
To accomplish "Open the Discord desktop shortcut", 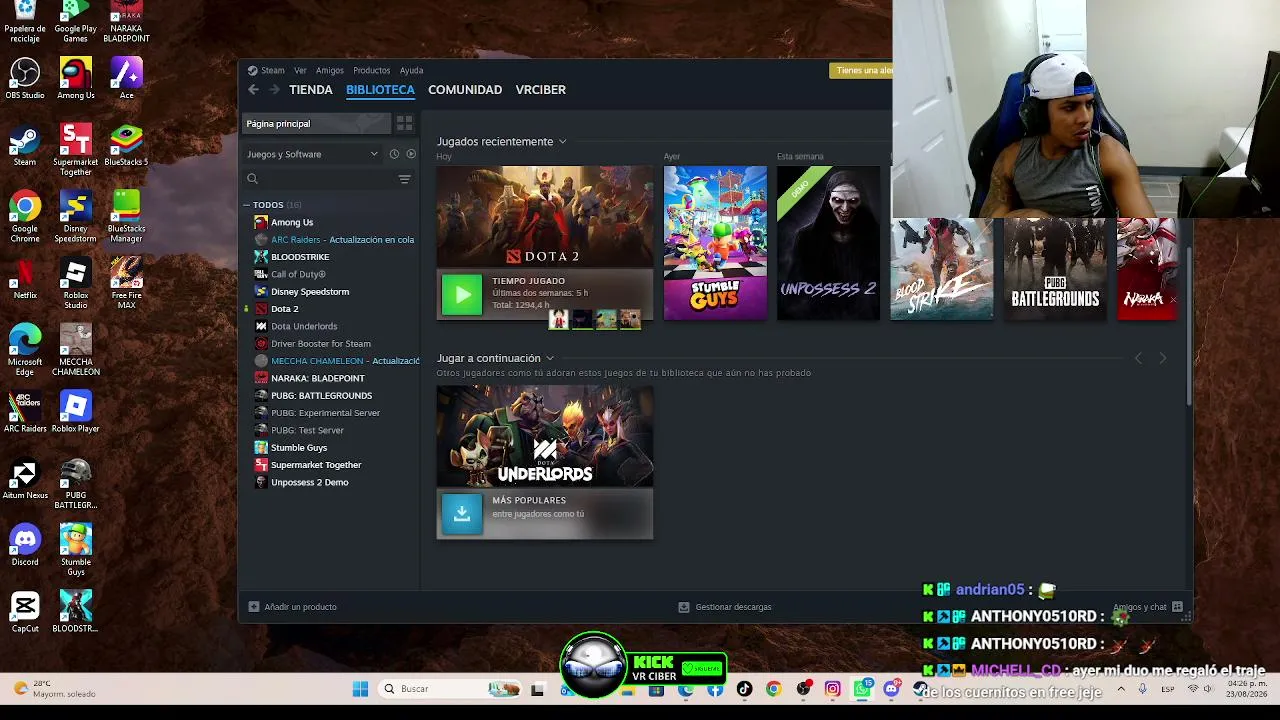I will pyautogui.click(x=25, y=545).
